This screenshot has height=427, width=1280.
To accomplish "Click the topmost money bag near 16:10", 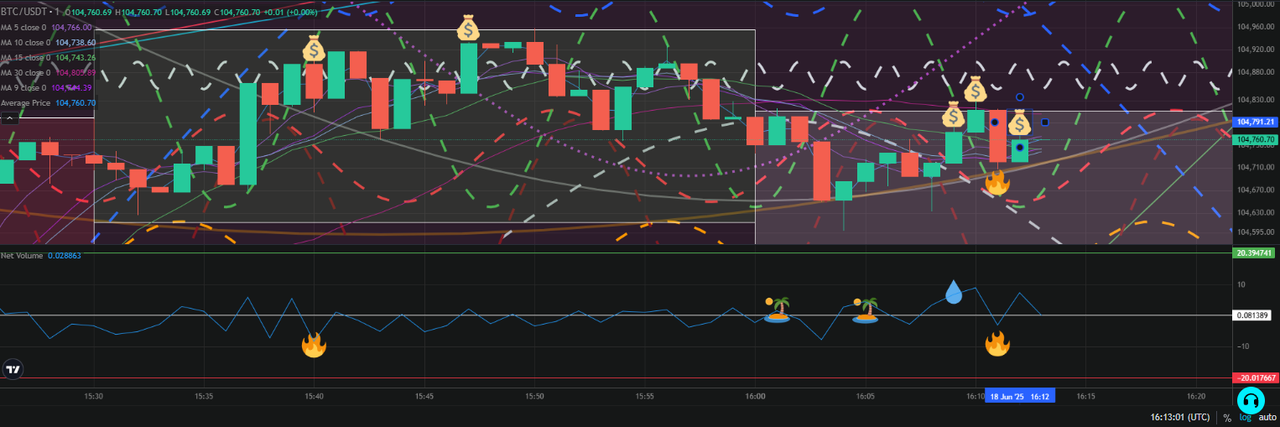I will point(975,89).
